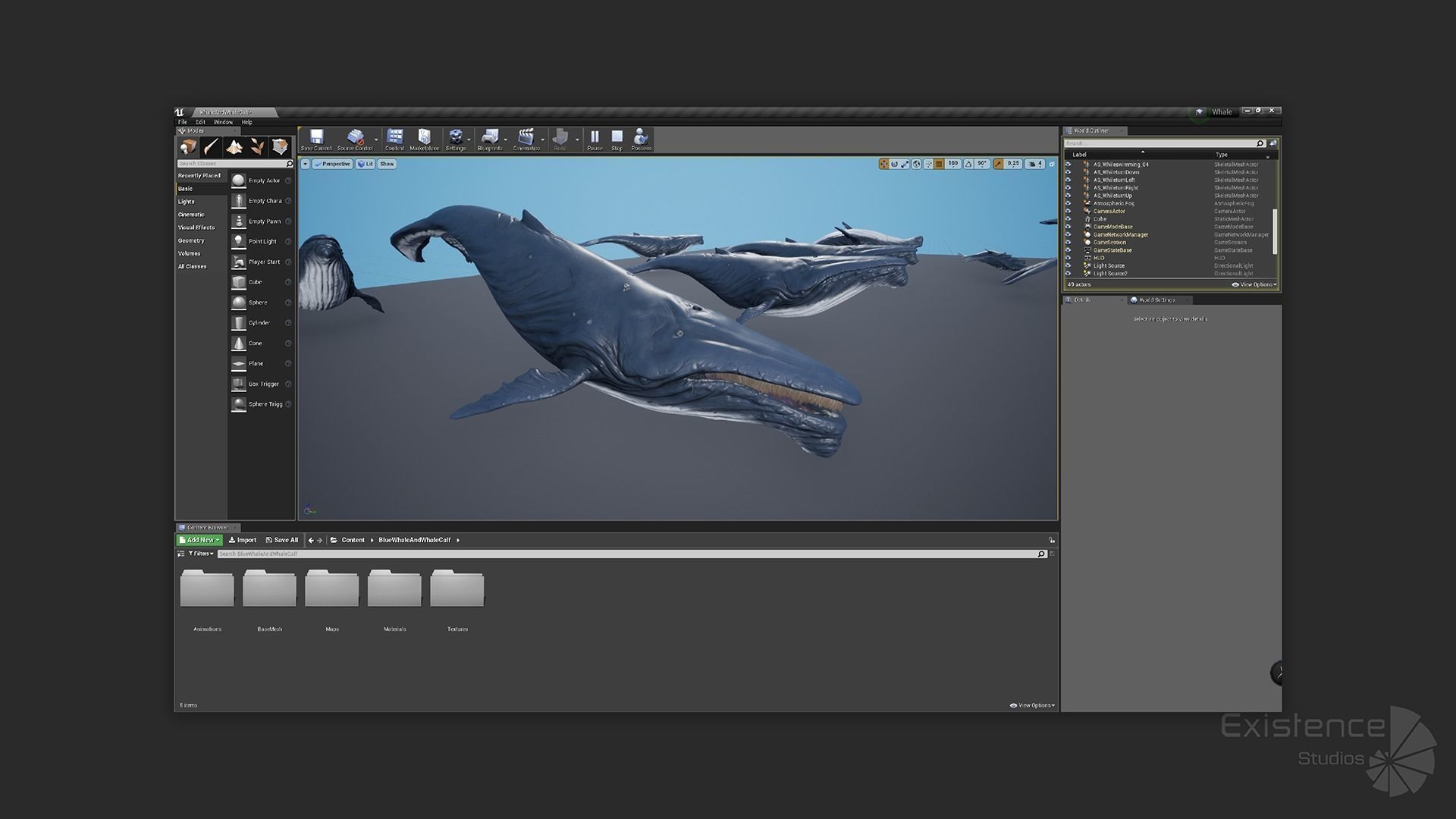
Task: Open the Window menu
Action: [223, 122]
